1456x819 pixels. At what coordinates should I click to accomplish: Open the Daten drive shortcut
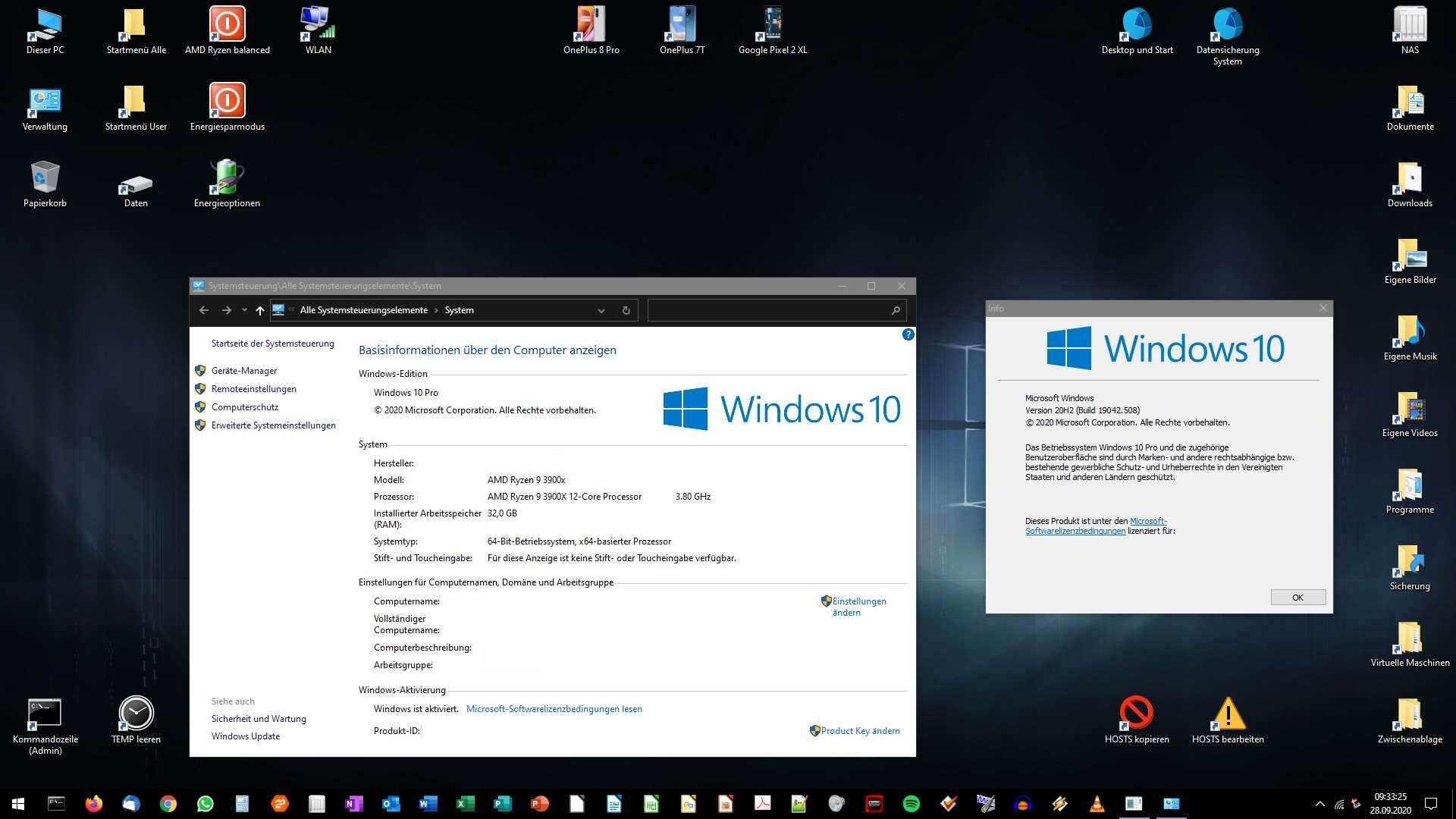point(136,190)
